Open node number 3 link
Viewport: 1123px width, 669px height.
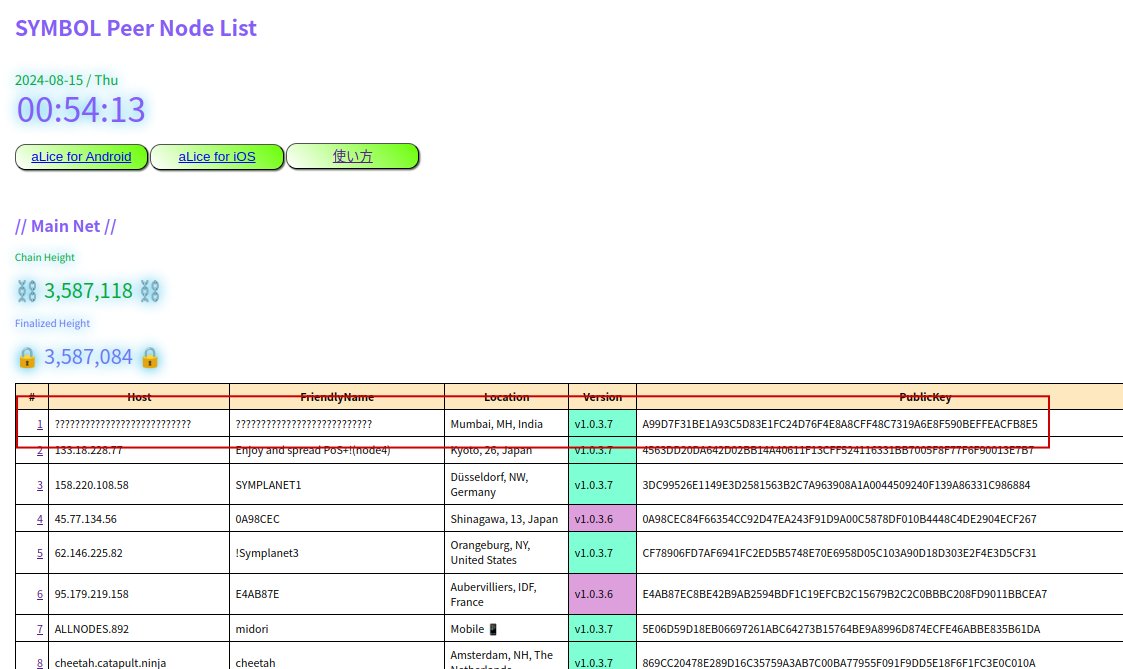(39, 485)
